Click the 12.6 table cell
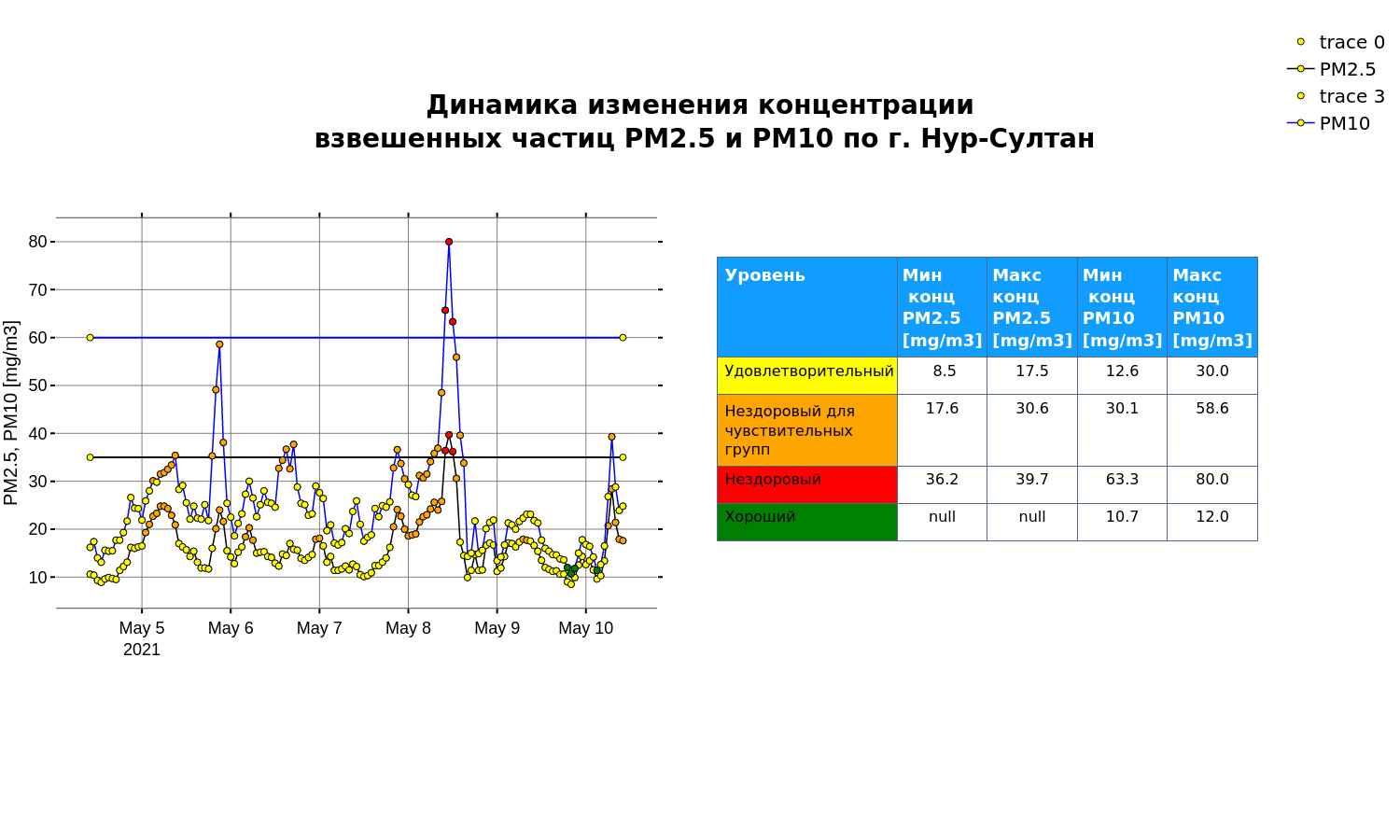 [1122, 375]
